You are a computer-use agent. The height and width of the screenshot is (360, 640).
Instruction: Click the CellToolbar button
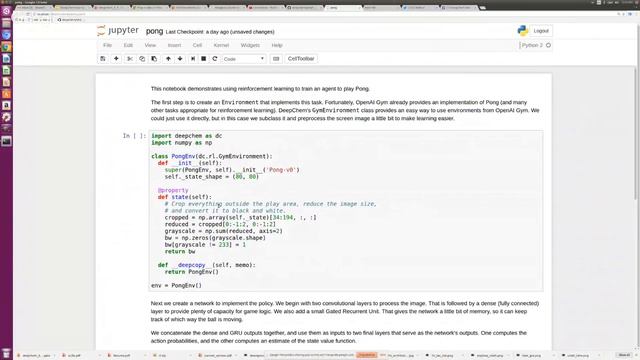pos(301,59)
